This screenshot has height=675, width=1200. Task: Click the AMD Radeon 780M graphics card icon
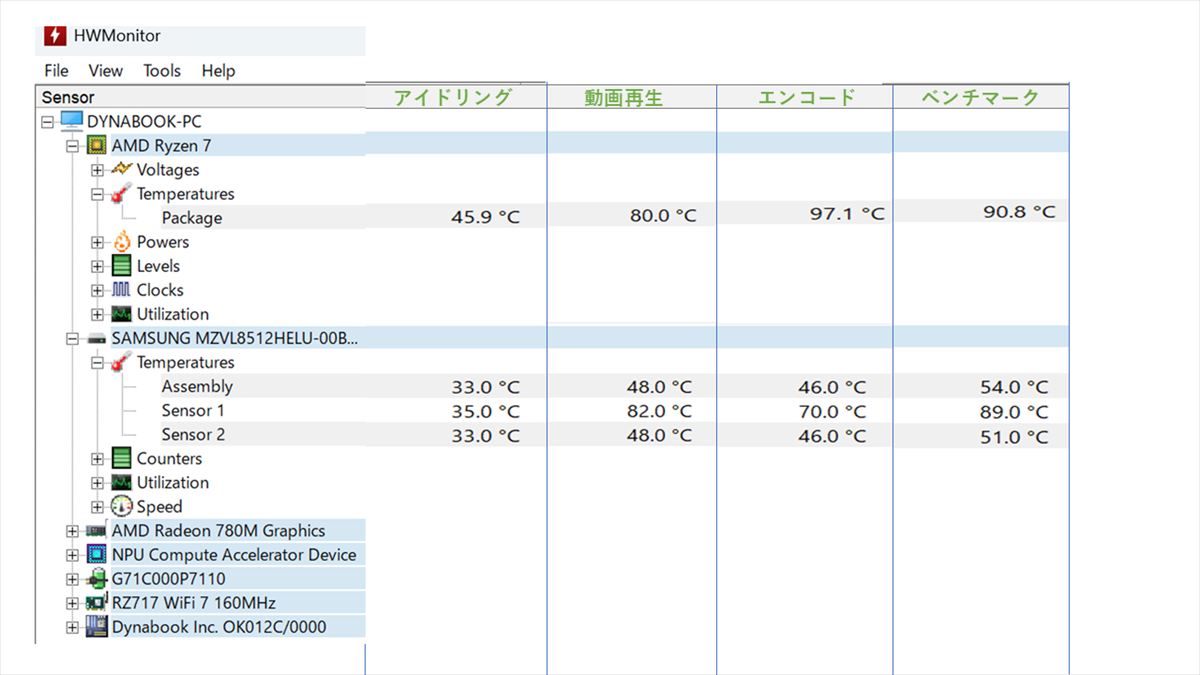(97, 531)
